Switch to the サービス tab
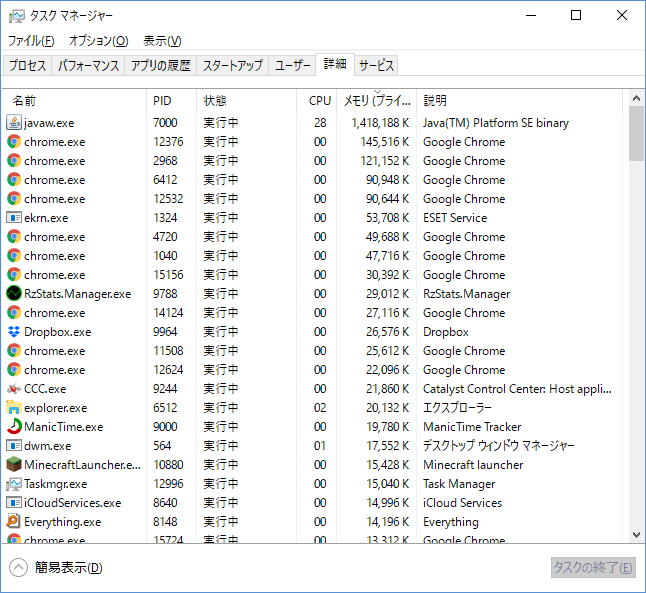 [x=376, y=65]
